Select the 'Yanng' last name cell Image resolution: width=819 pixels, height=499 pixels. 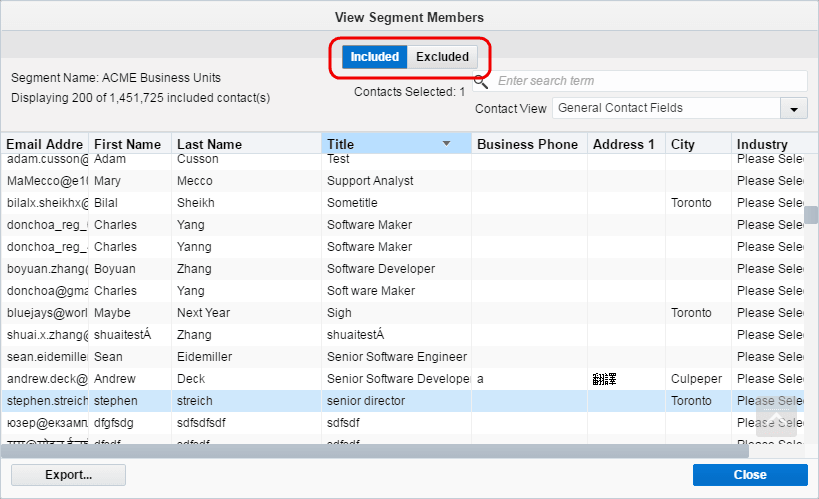pos(247,247)
